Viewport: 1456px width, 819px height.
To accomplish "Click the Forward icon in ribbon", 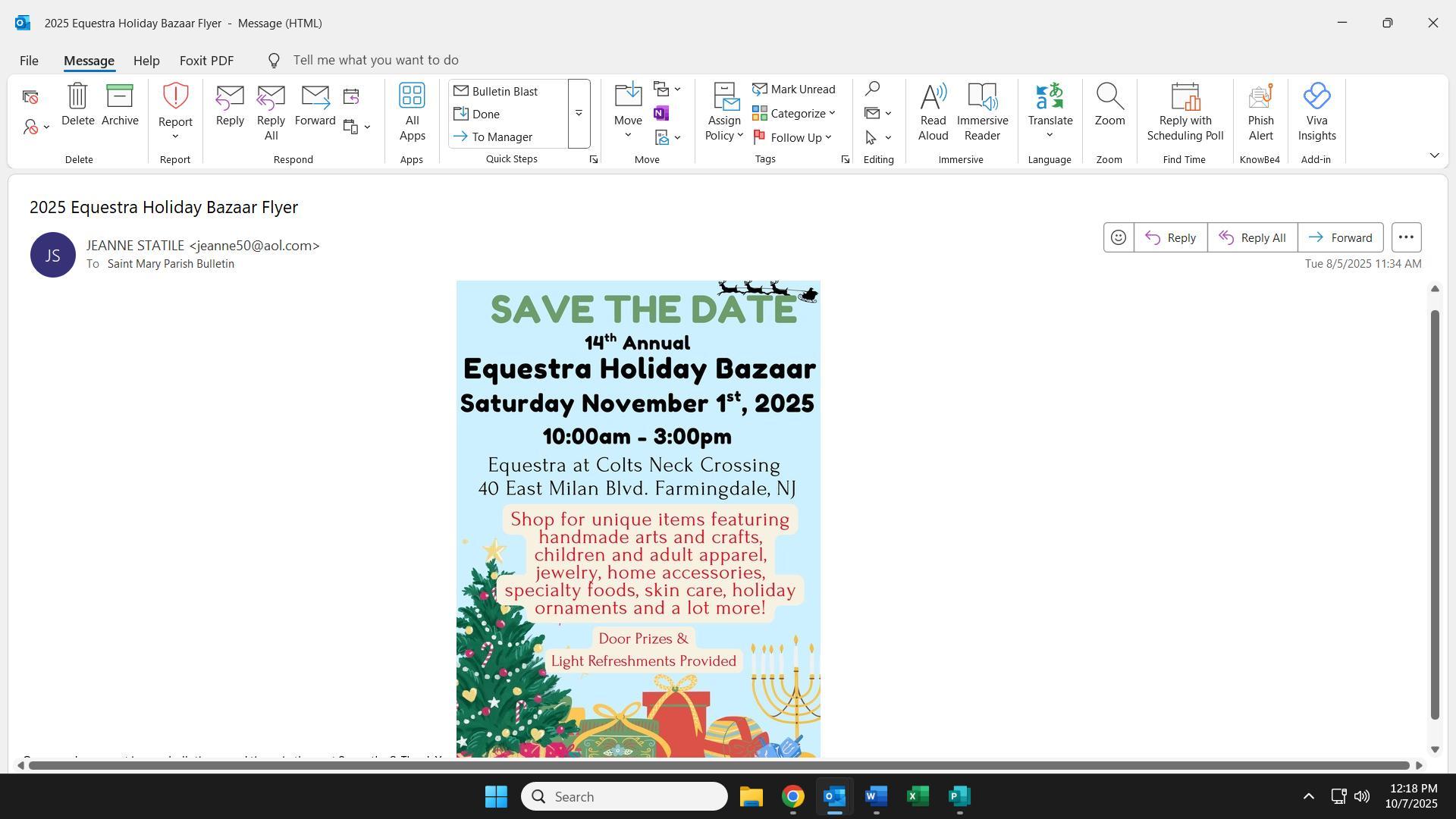I will (315, 97).
